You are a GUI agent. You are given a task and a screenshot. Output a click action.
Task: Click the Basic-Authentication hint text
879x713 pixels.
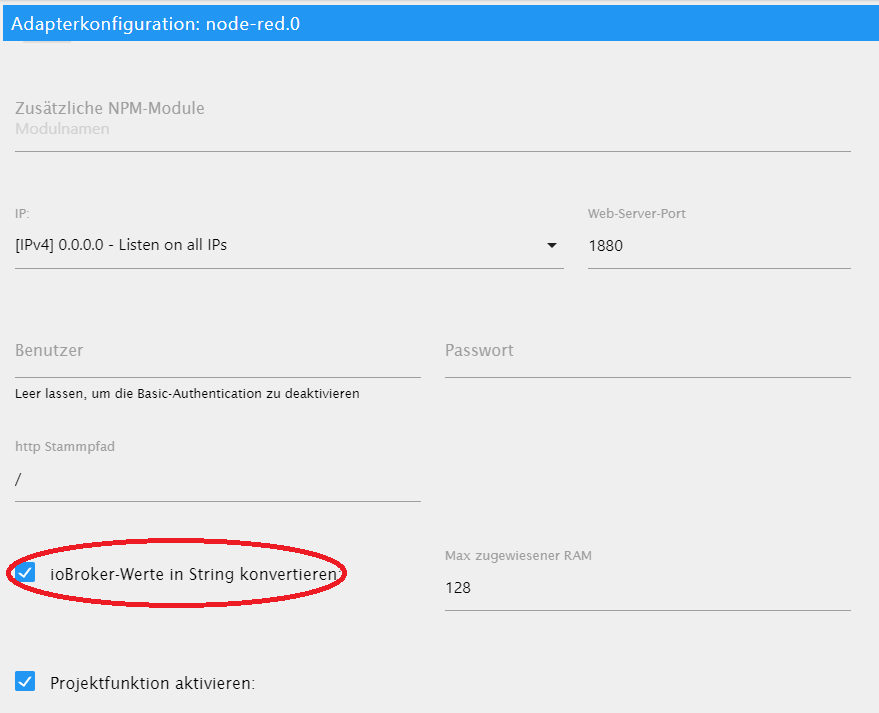[187, 393]
